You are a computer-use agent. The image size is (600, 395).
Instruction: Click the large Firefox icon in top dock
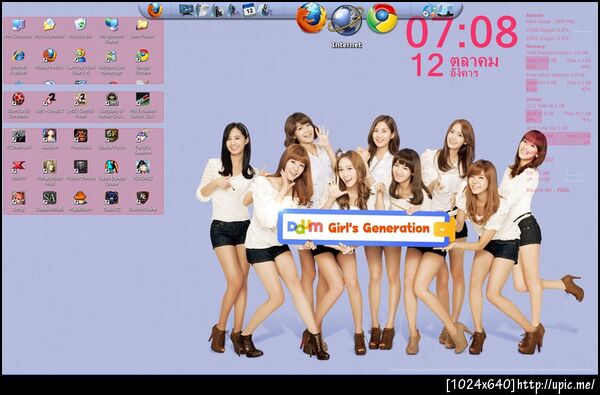point(311,18)
